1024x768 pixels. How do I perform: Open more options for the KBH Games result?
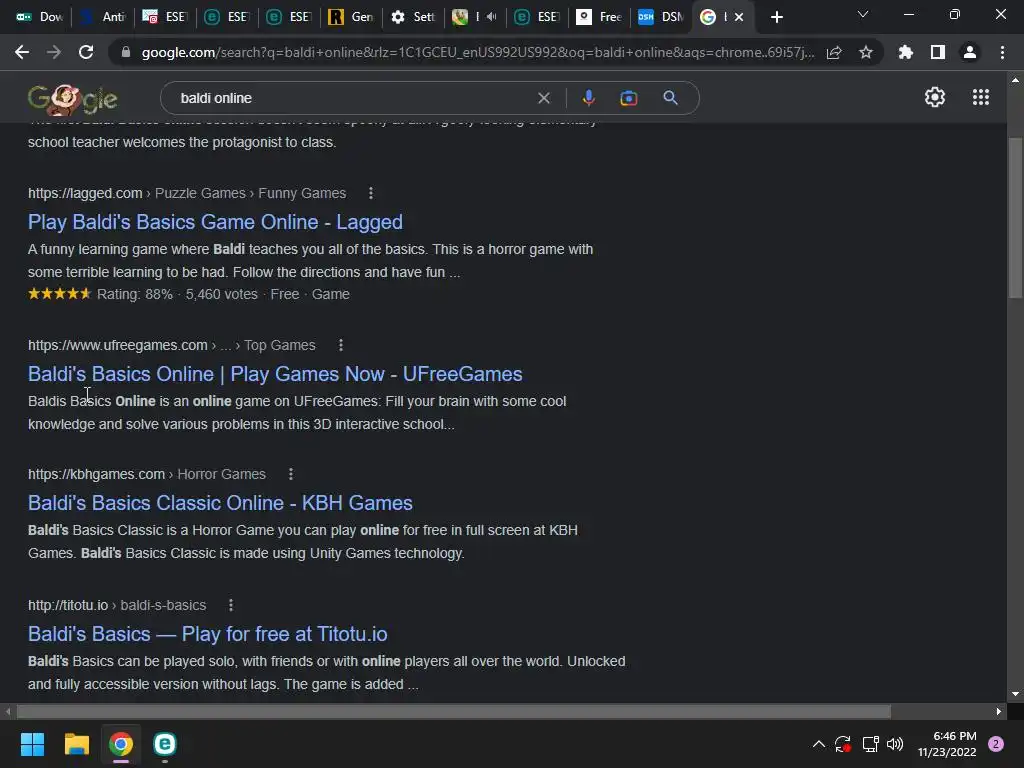pyautogui.click(x=291, y=474)
